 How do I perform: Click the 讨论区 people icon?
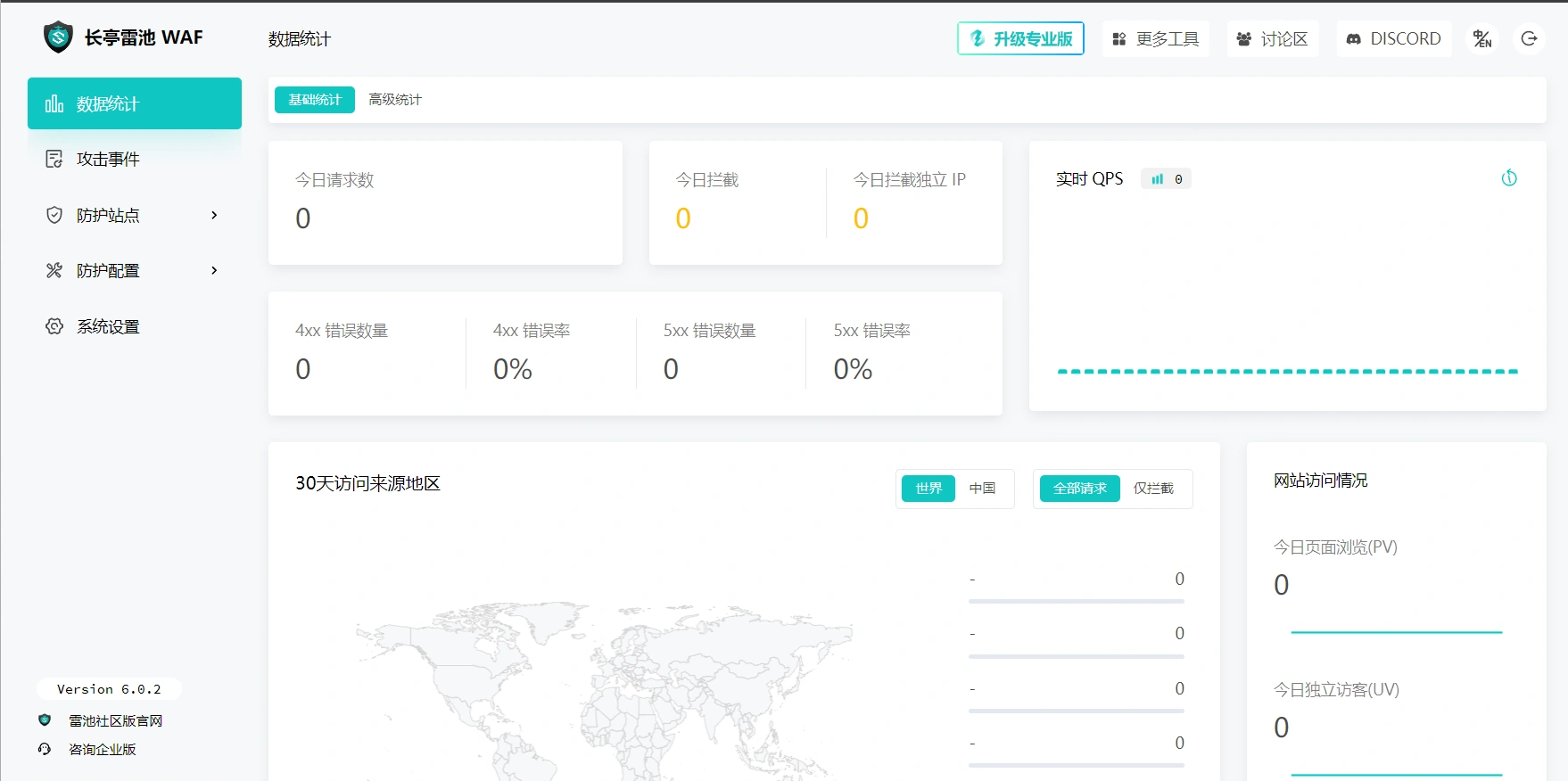[x=1243, y=39]
